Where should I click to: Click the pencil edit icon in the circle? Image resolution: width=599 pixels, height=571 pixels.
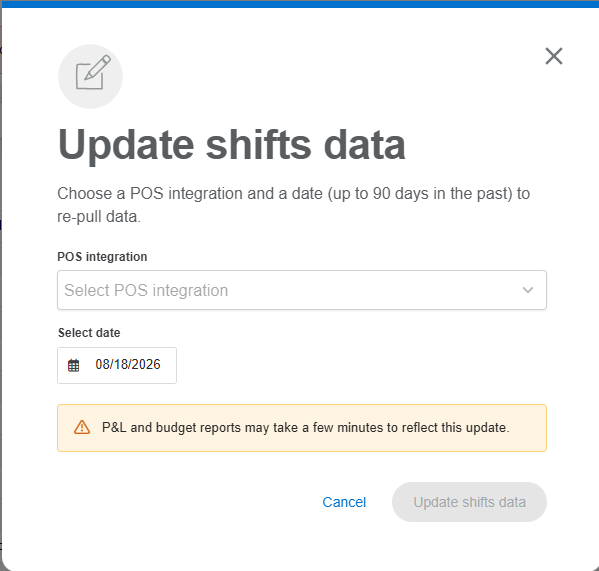point(93,72)
